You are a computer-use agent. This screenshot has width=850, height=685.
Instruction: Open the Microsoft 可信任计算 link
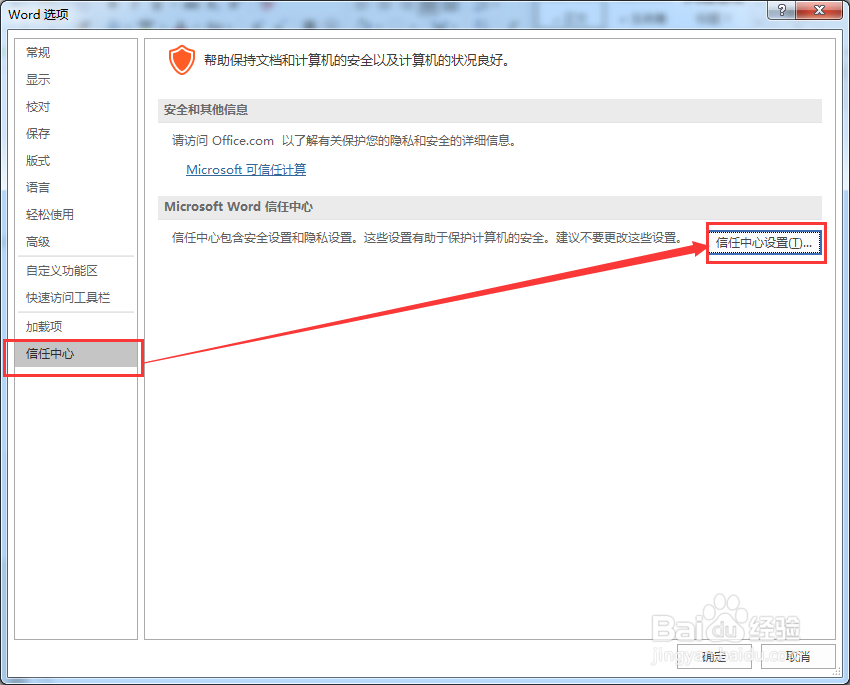point(246,170)
